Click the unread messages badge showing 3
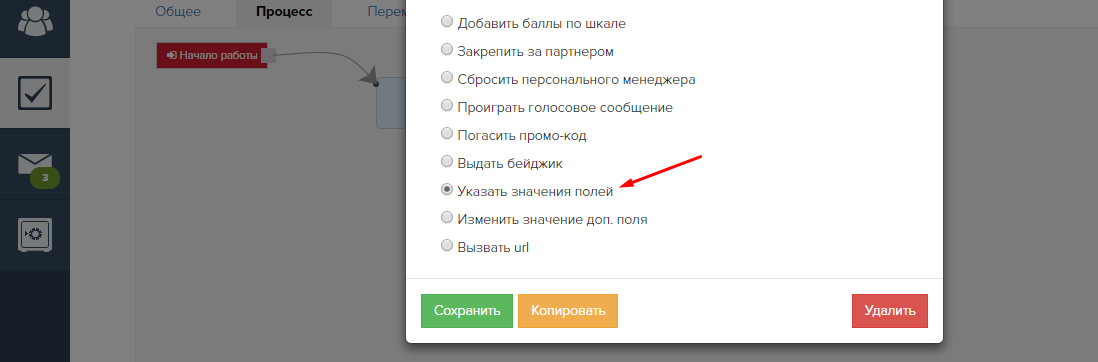Viewport: 1098px width, 362px height. tap(45, 178)
